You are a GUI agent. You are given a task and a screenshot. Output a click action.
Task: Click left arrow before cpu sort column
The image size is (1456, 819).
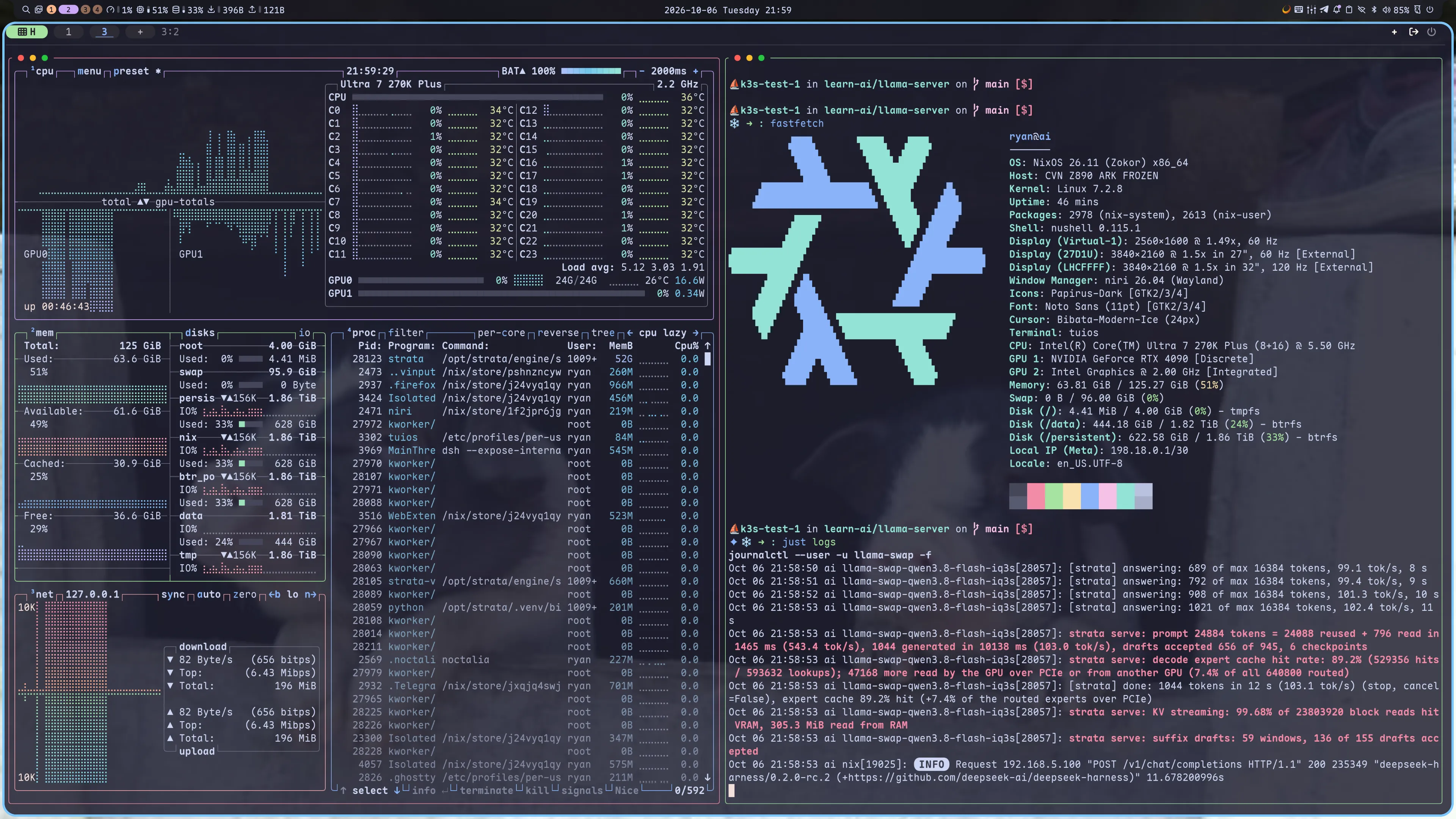pos(630,333)
